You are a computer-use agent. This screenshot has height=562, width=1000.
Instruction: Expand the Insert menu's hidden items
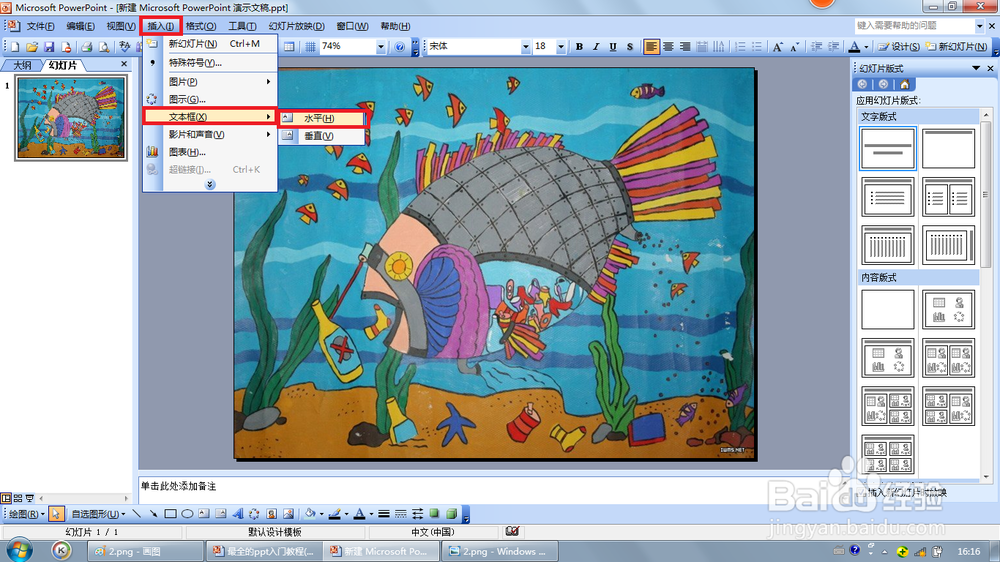pyautogui.click(x=210, y=184)
